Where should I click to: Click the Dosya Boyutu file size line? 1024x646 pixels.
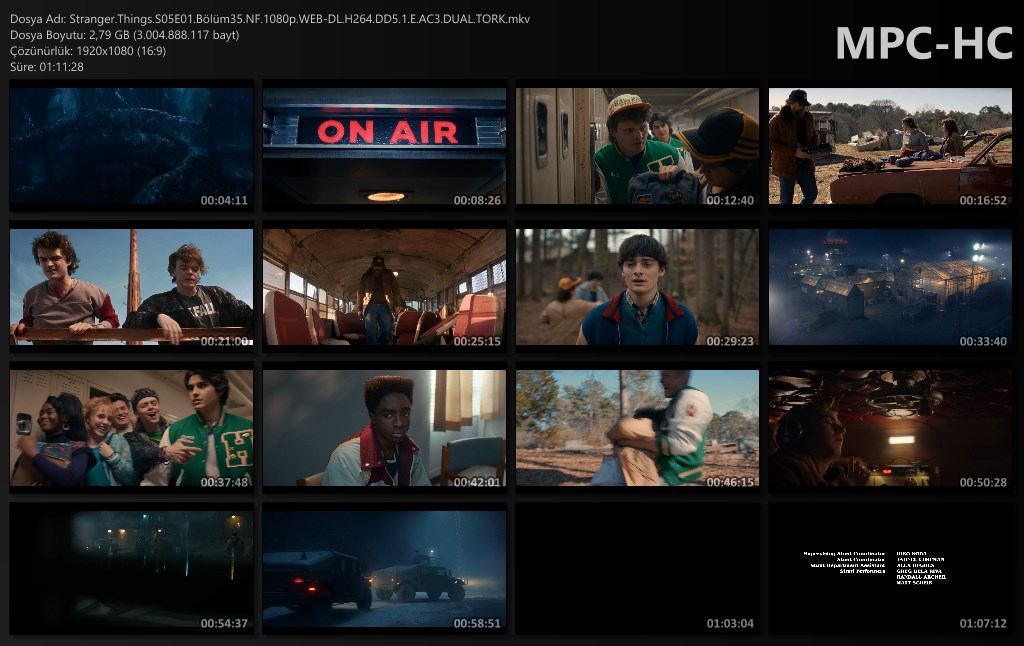click(x=124, y=35)
